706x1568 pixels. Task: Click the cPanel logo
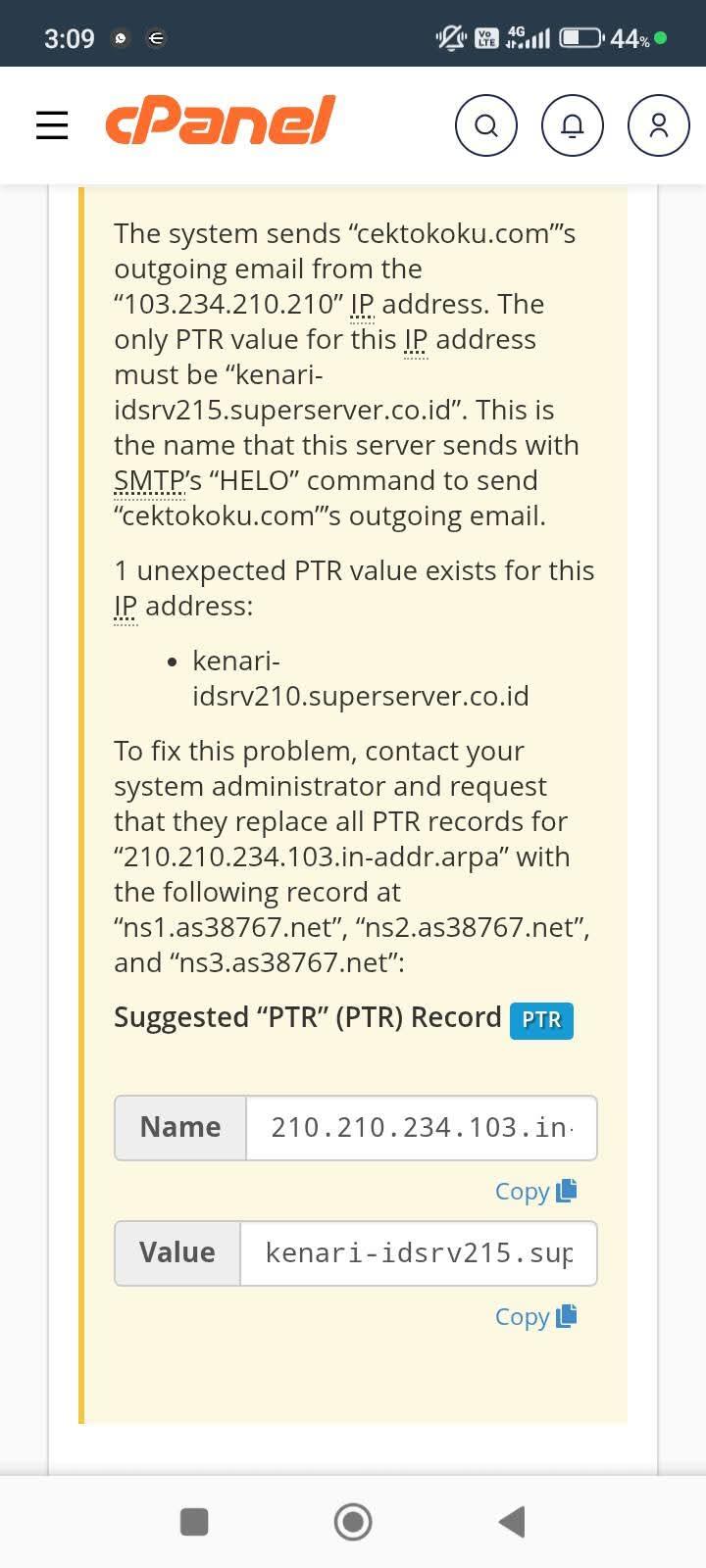(221, 122)
